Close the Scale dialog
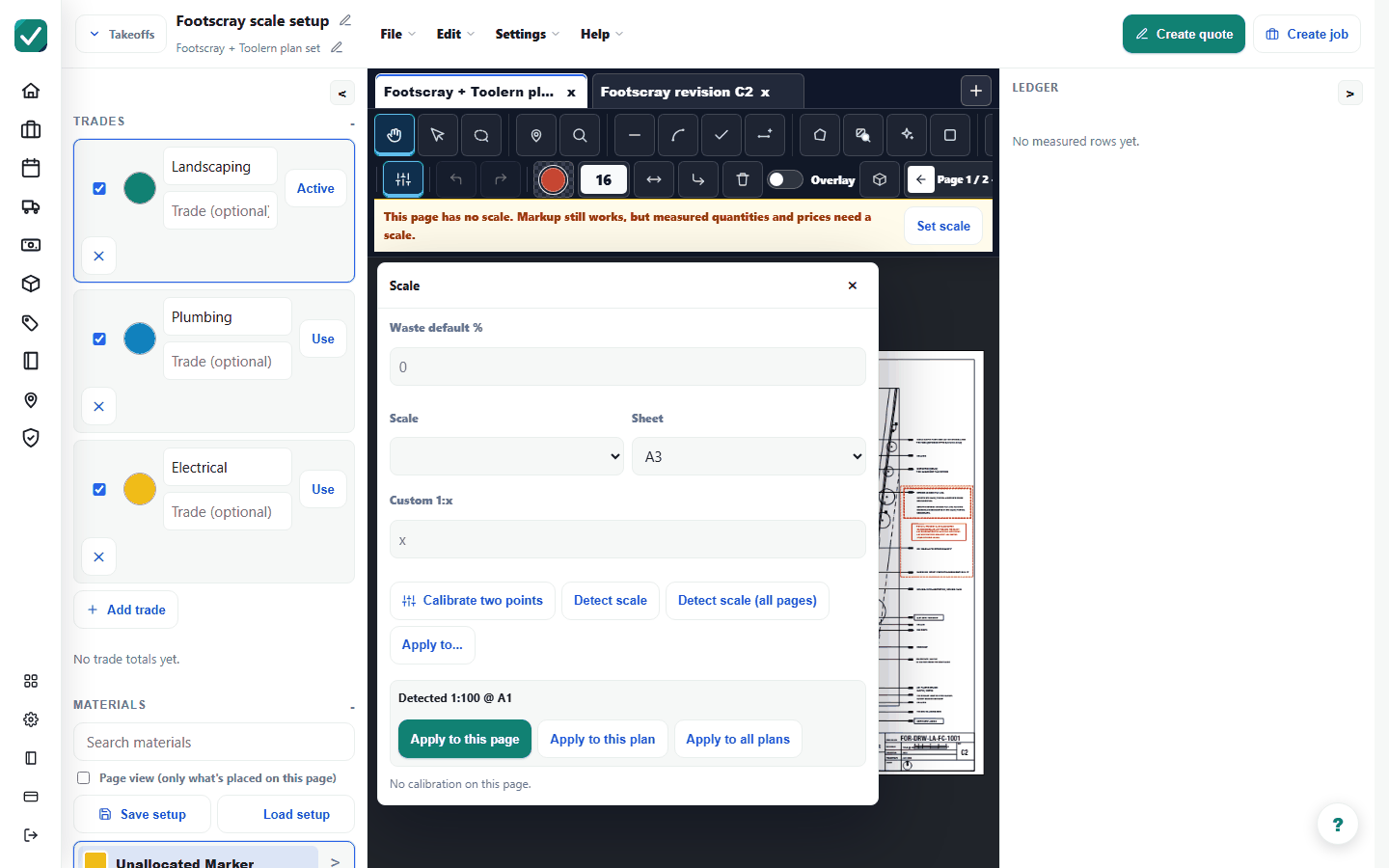 [853, 285]
